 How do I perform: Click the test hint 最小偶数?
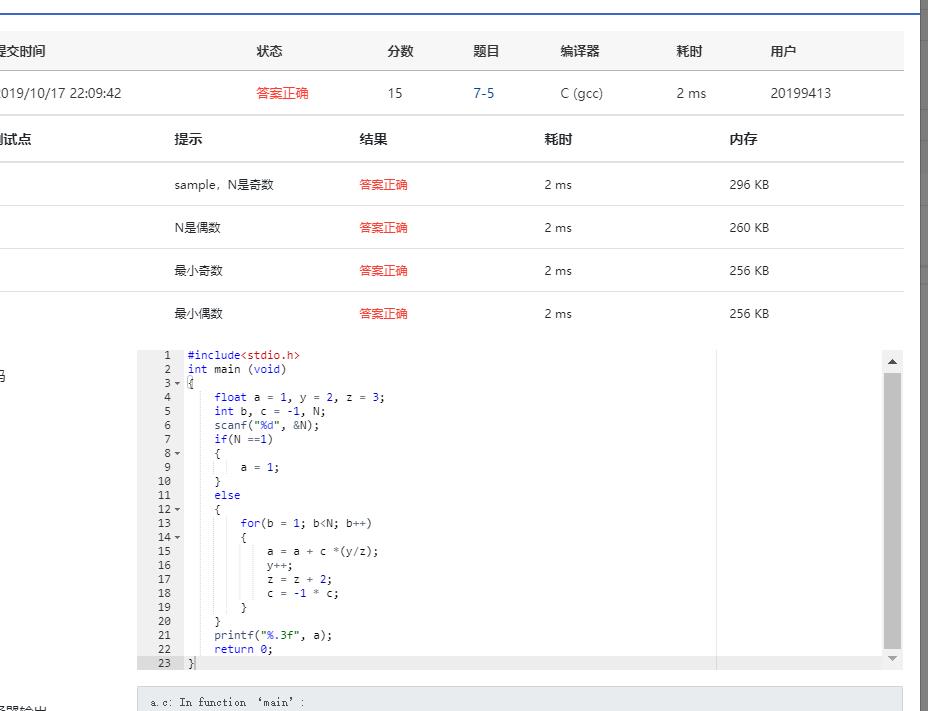(198, 313)
